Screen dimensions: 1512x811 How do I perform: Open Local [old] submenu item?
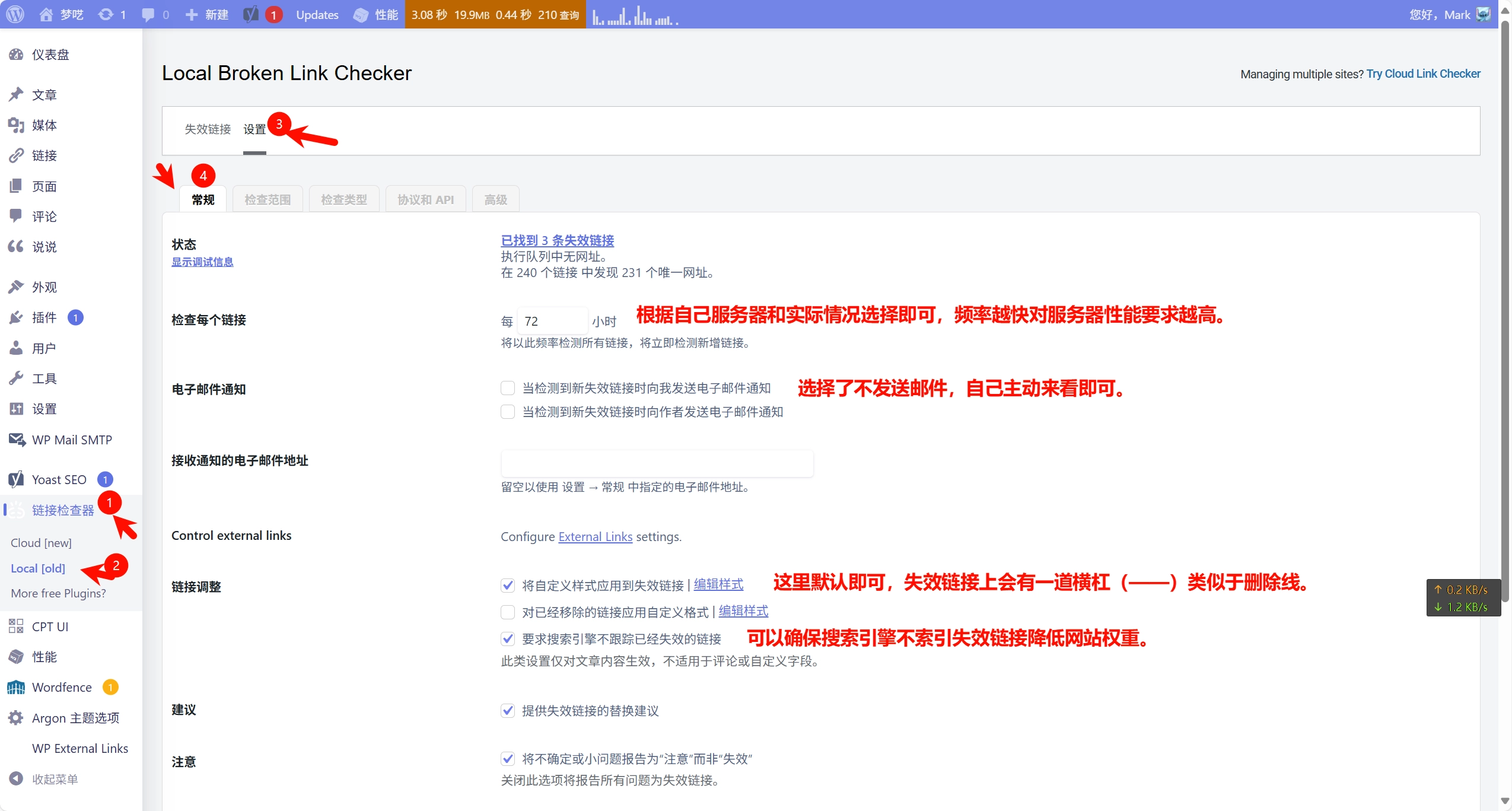(x=38, y=568)
